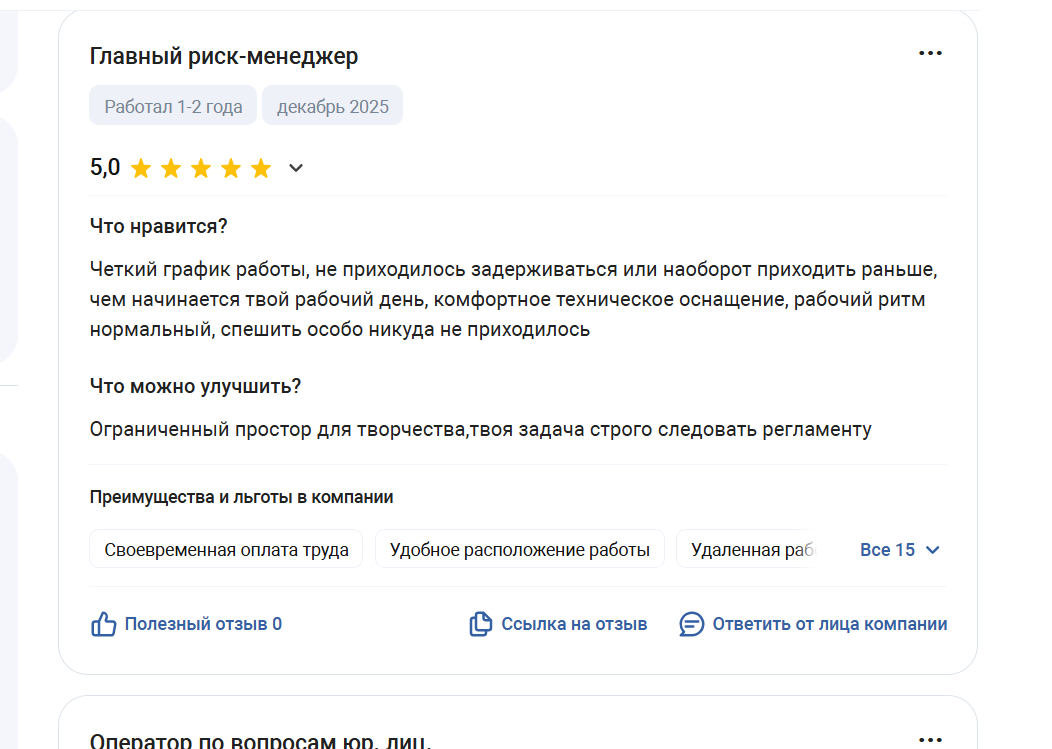Click the Удобное расположение работы tag

519,549
